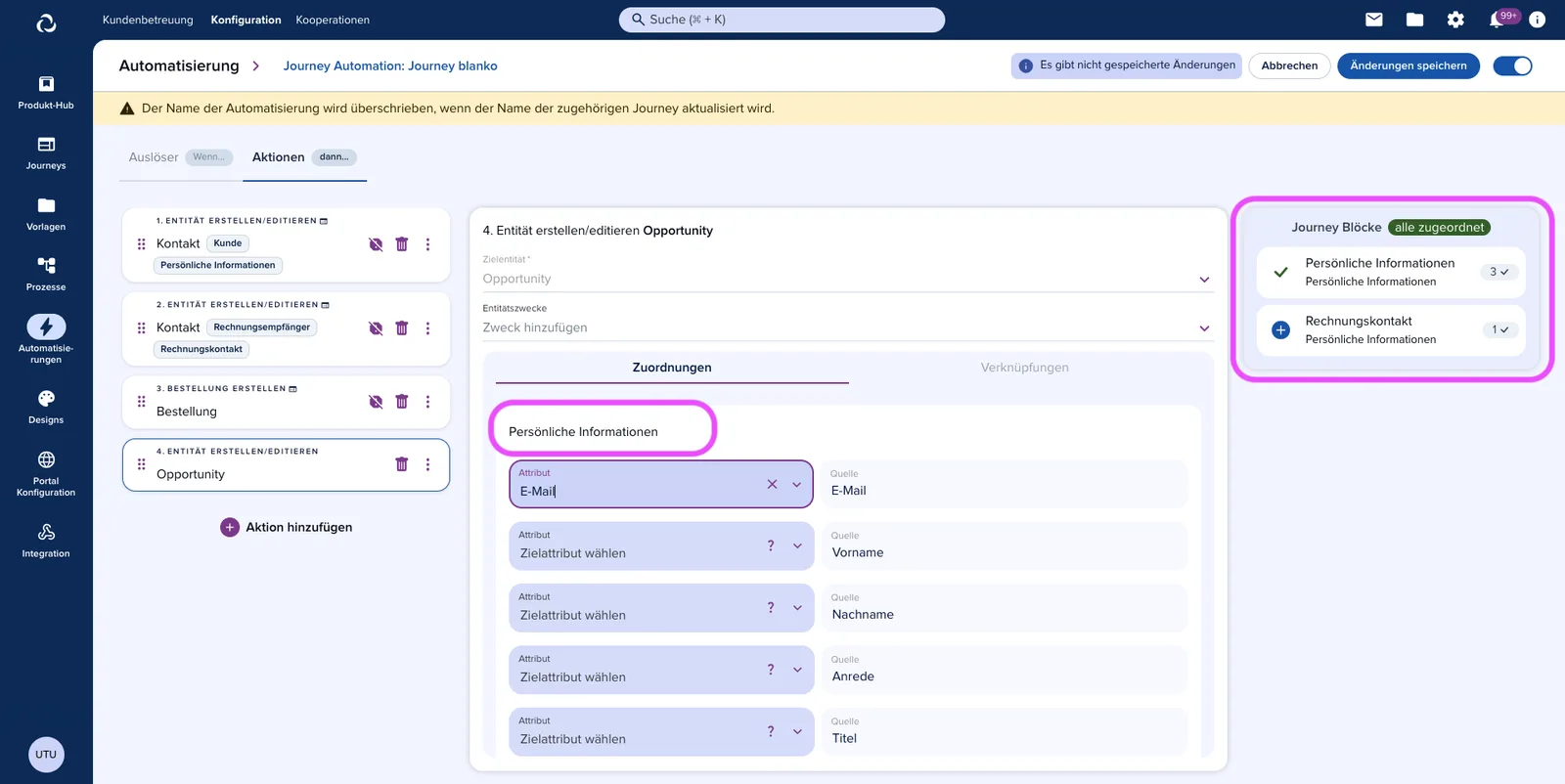Screen dimensions: 1565x784
Task: Focus the Suche search field
Action: point(782,20)
